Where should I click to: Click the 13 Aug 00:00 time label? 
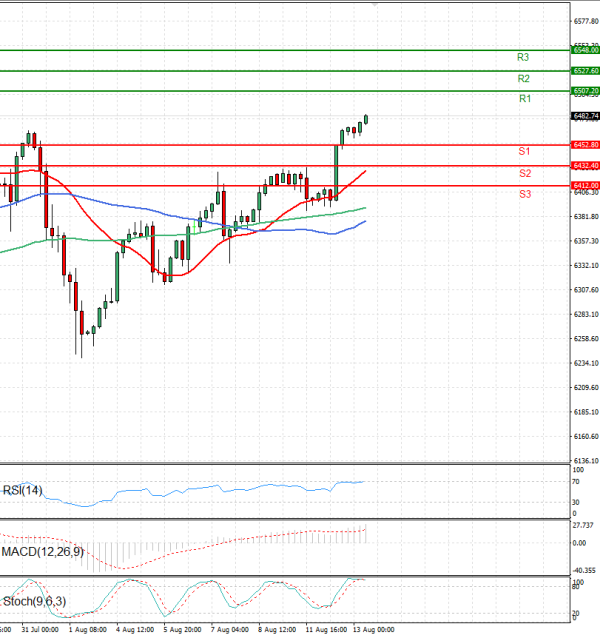(374, 629)
